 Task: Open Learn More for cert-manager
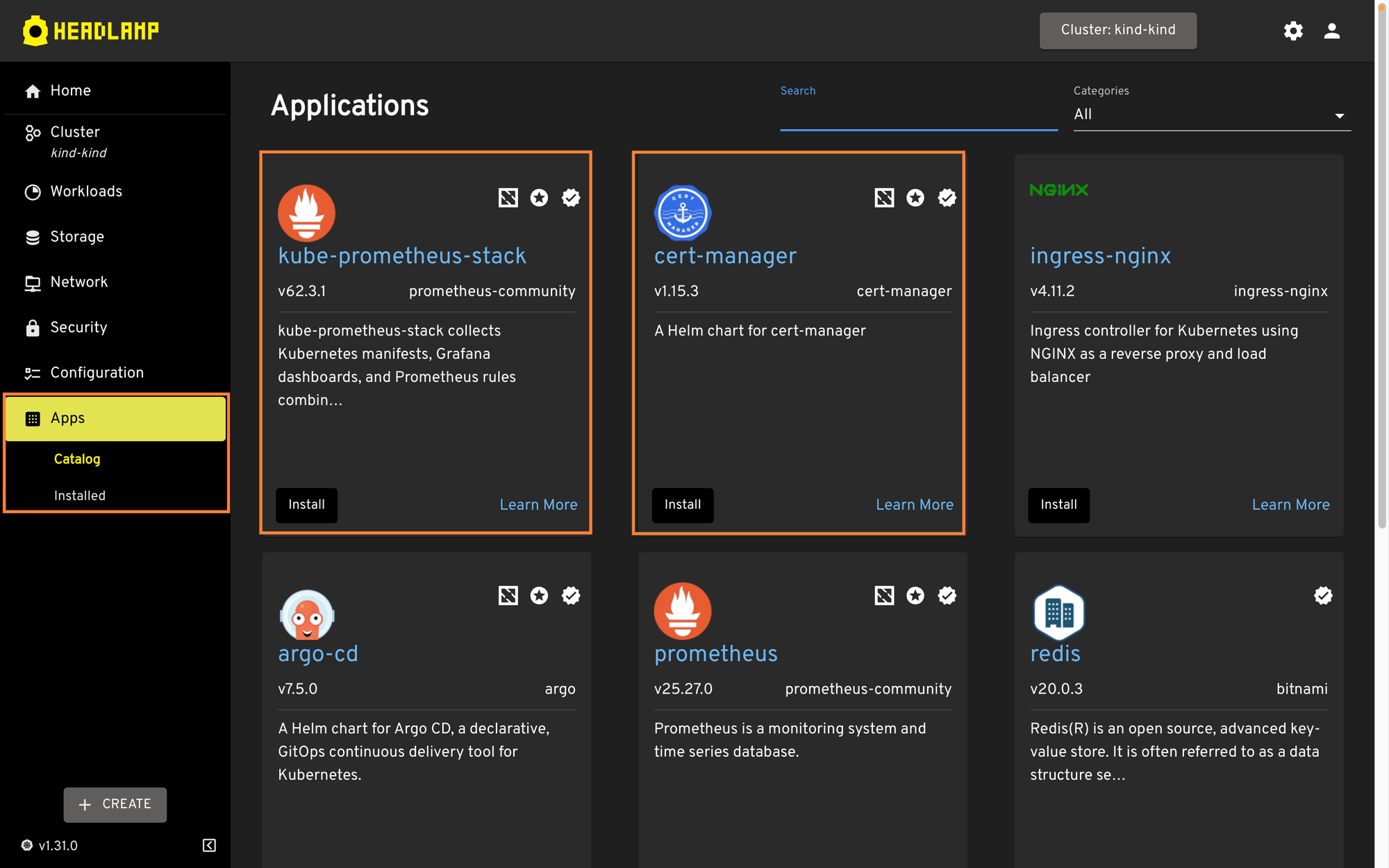click(915, 505)
